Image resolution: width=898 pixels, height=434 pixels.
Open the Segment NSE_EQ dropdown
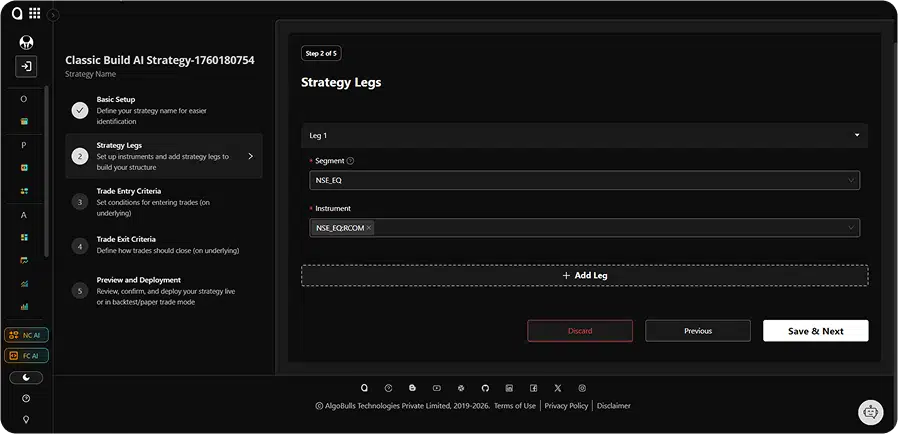(x=584, y=180)
